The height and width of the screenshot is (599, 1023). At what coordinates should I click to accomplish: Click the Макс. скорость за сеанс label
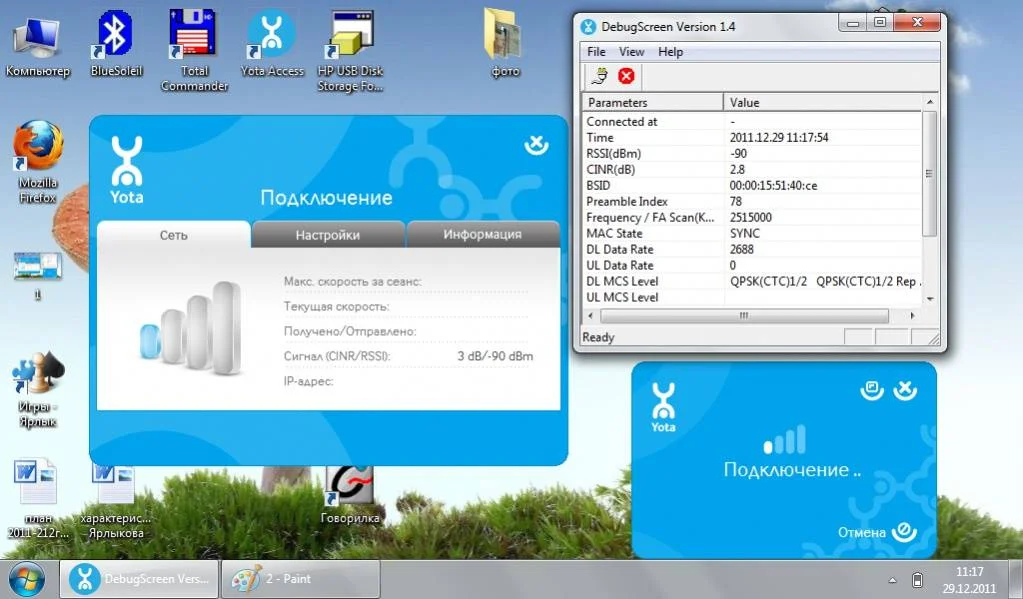[x=352, y=282]
